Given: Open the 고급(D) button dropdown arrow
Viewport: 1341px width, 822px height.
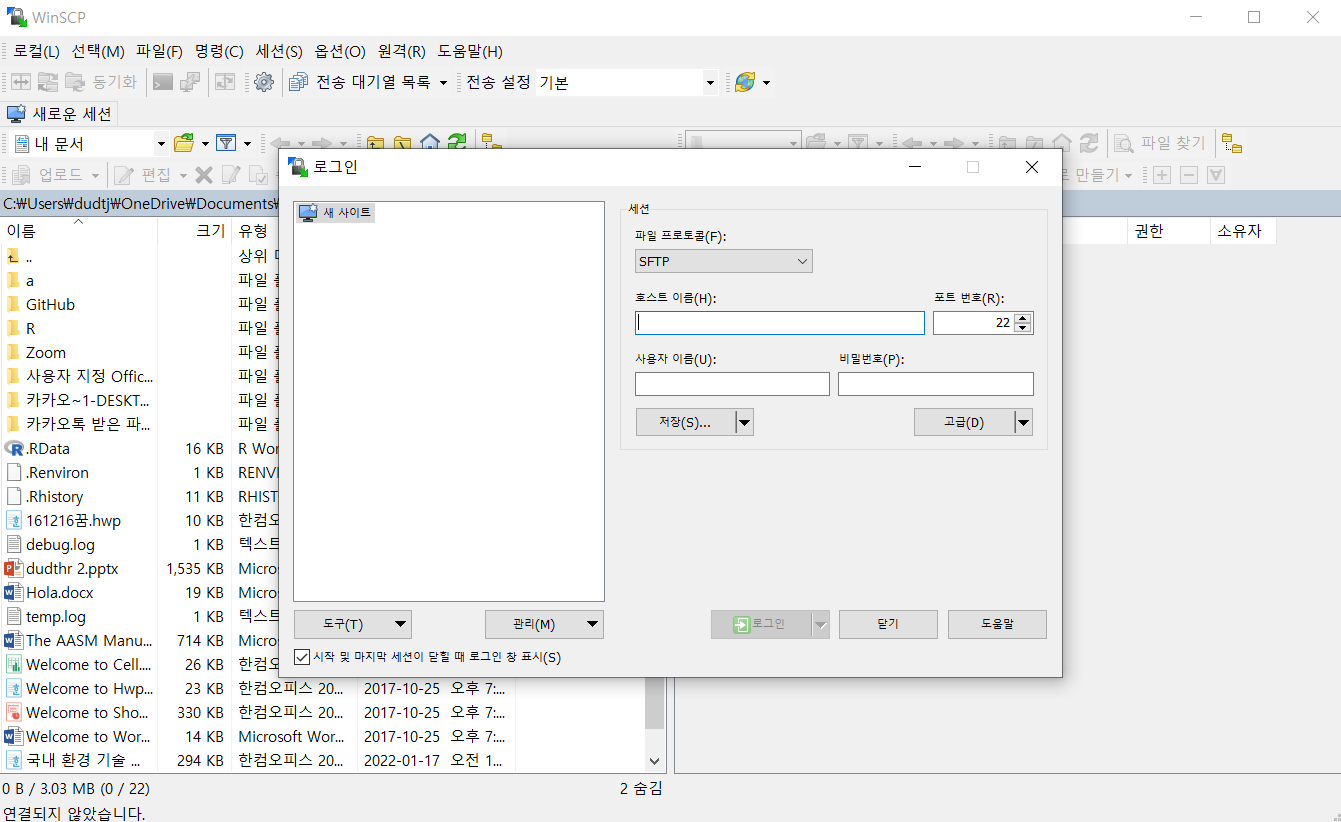Looking at the screenshot, I should coord(1023,423).
